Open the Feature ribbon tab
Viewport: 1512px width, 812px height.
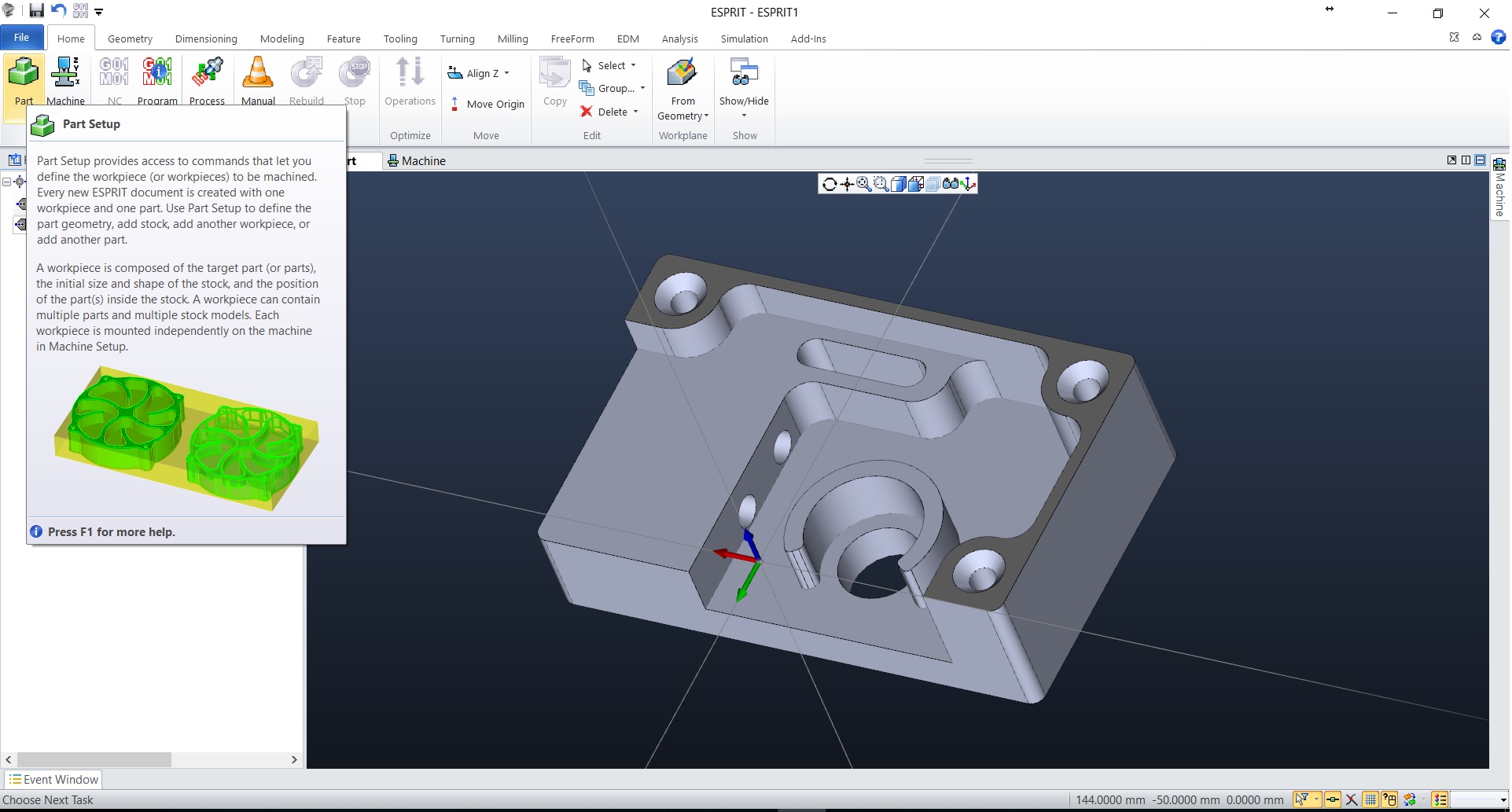[344, 39]
